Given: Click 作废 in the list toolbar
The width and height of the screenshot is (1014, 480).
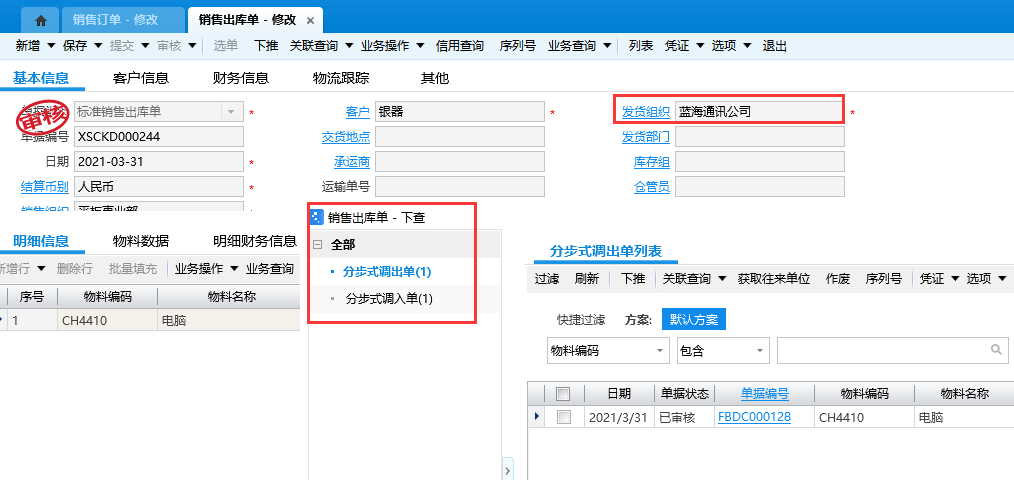Looking at the screenshot, I should 838,279.
